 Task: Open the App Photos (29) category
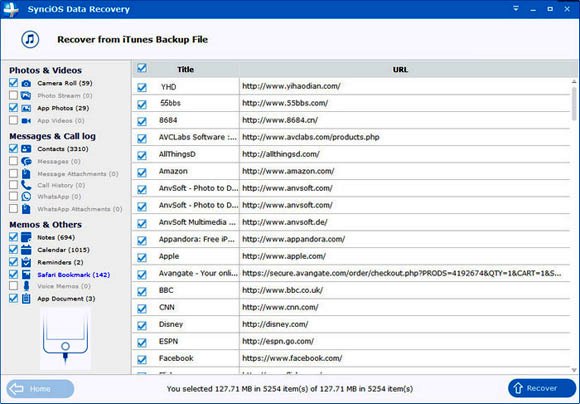click(x=63, y=108)
